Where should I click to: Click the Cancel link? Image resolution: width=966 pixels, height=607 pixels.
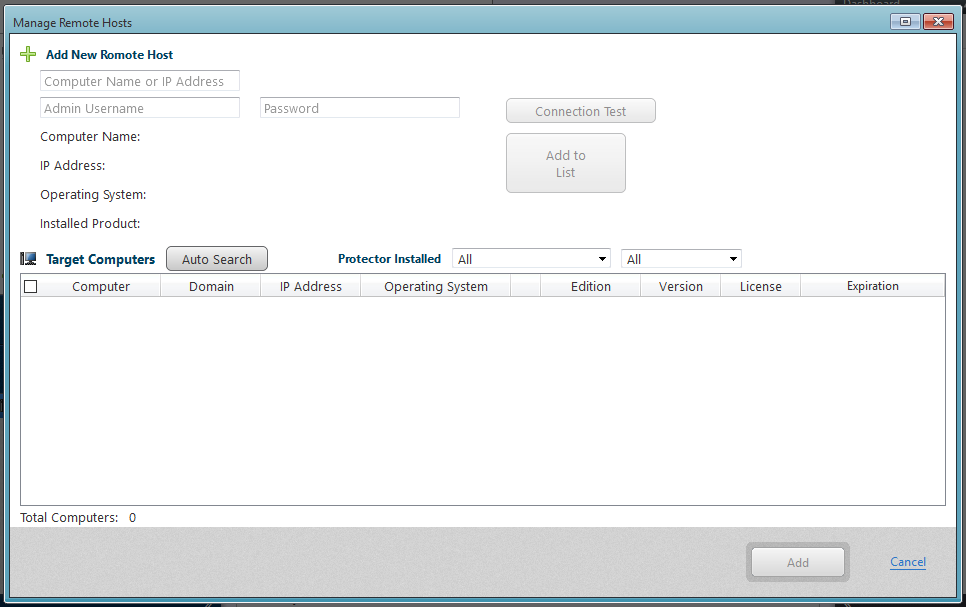pos(907,562)
